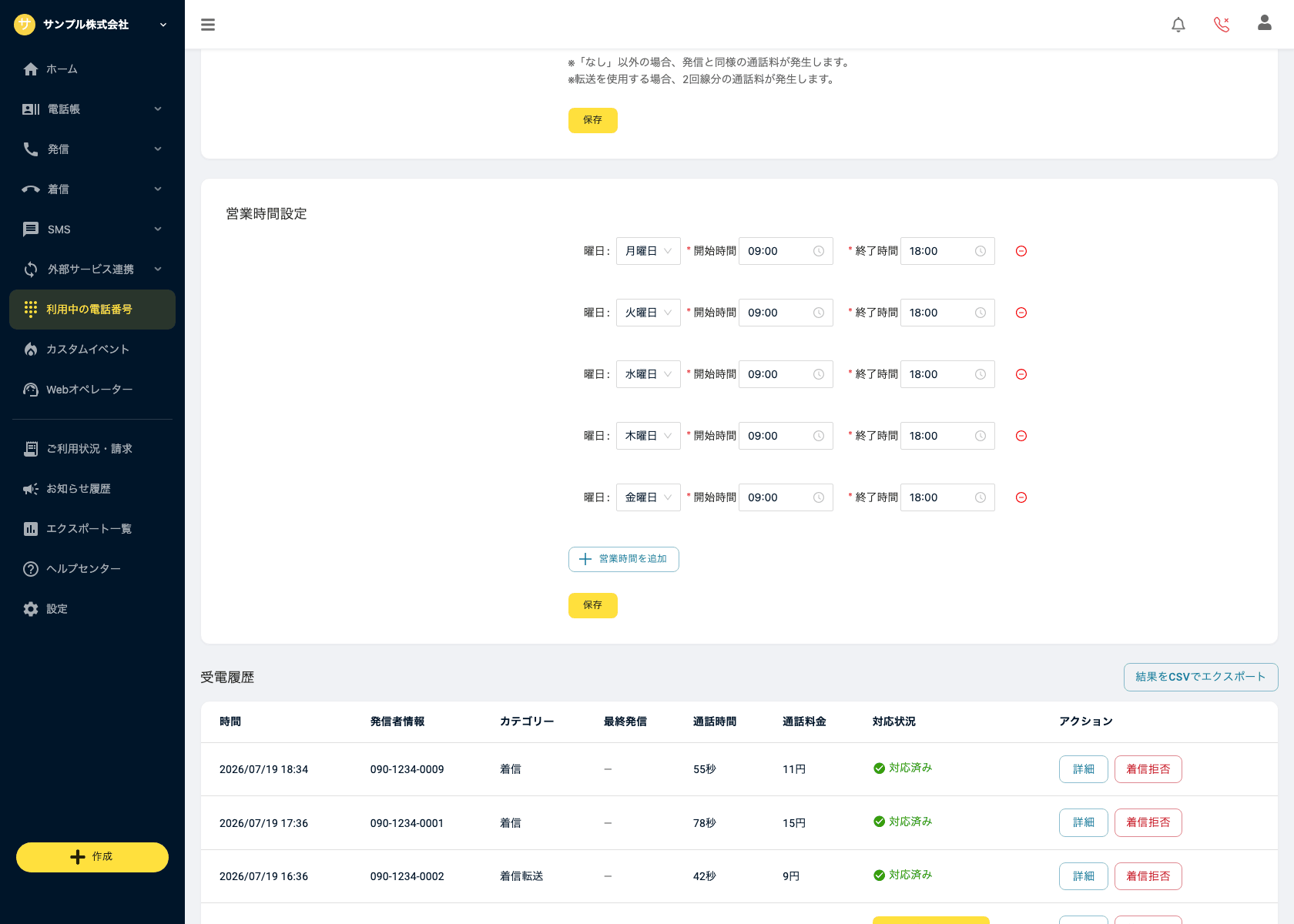Click the 設定 gear icon
This screenshot has width=1294, height=924.
pos(31,609)
